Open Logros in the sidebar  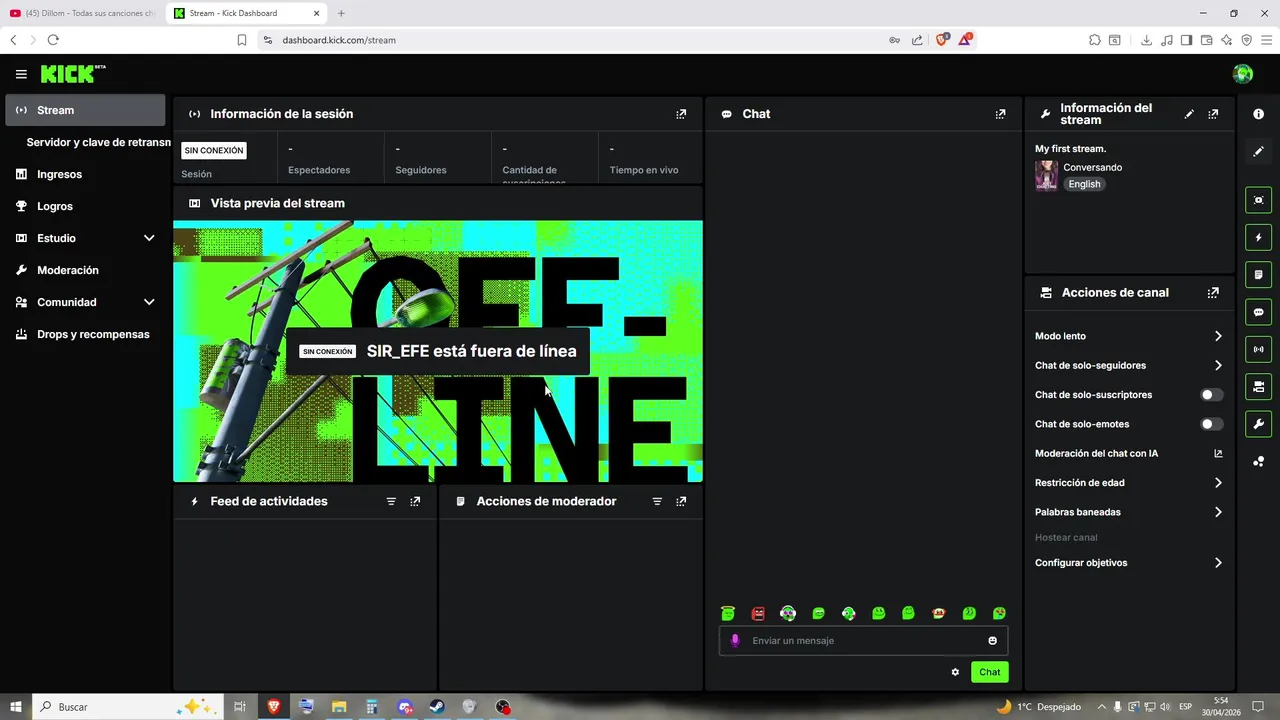[x=85, y=206]
